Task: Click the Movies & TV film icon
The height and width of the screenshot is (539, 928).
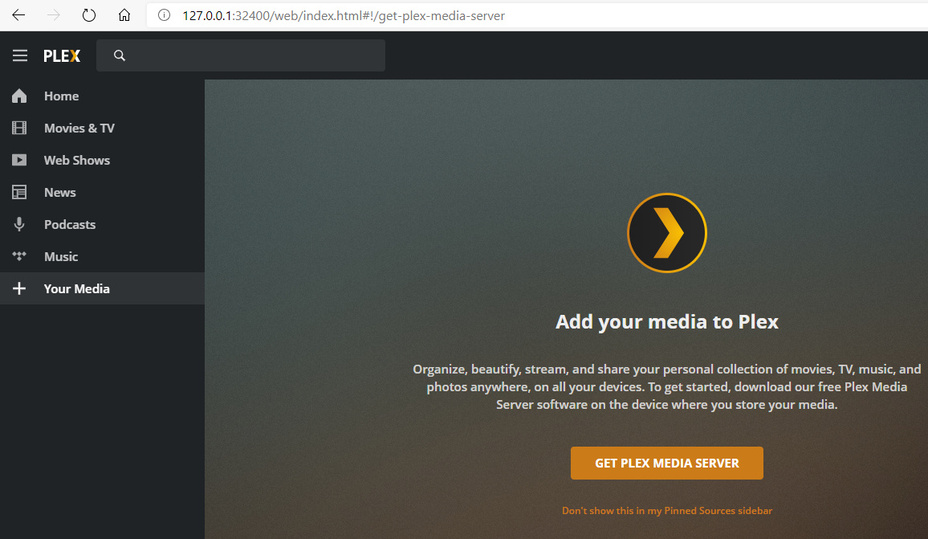Action: click(x=20, y=128)
